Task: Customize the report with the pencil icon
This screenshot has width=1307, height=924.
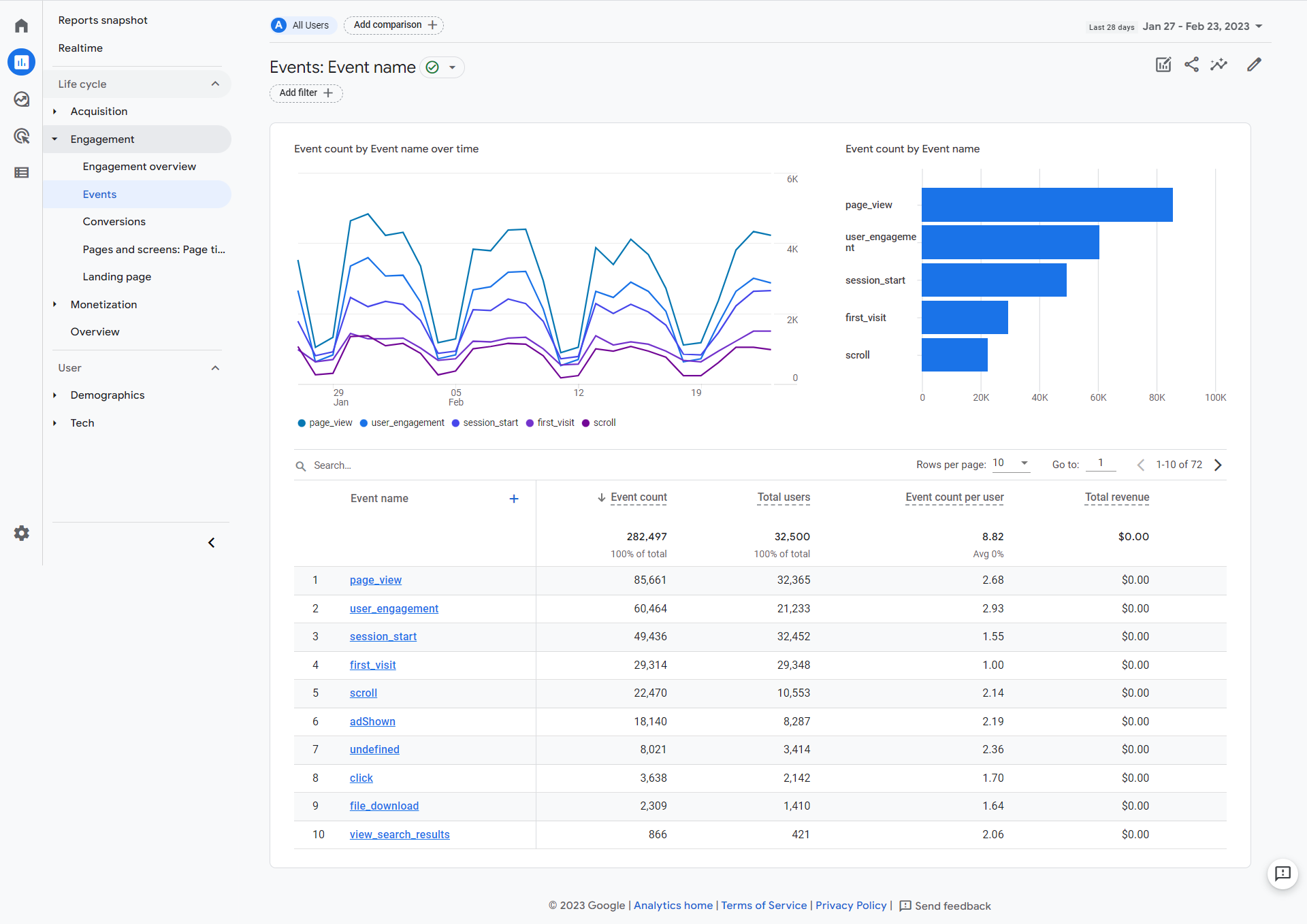Action: [x=1255, y=64]
